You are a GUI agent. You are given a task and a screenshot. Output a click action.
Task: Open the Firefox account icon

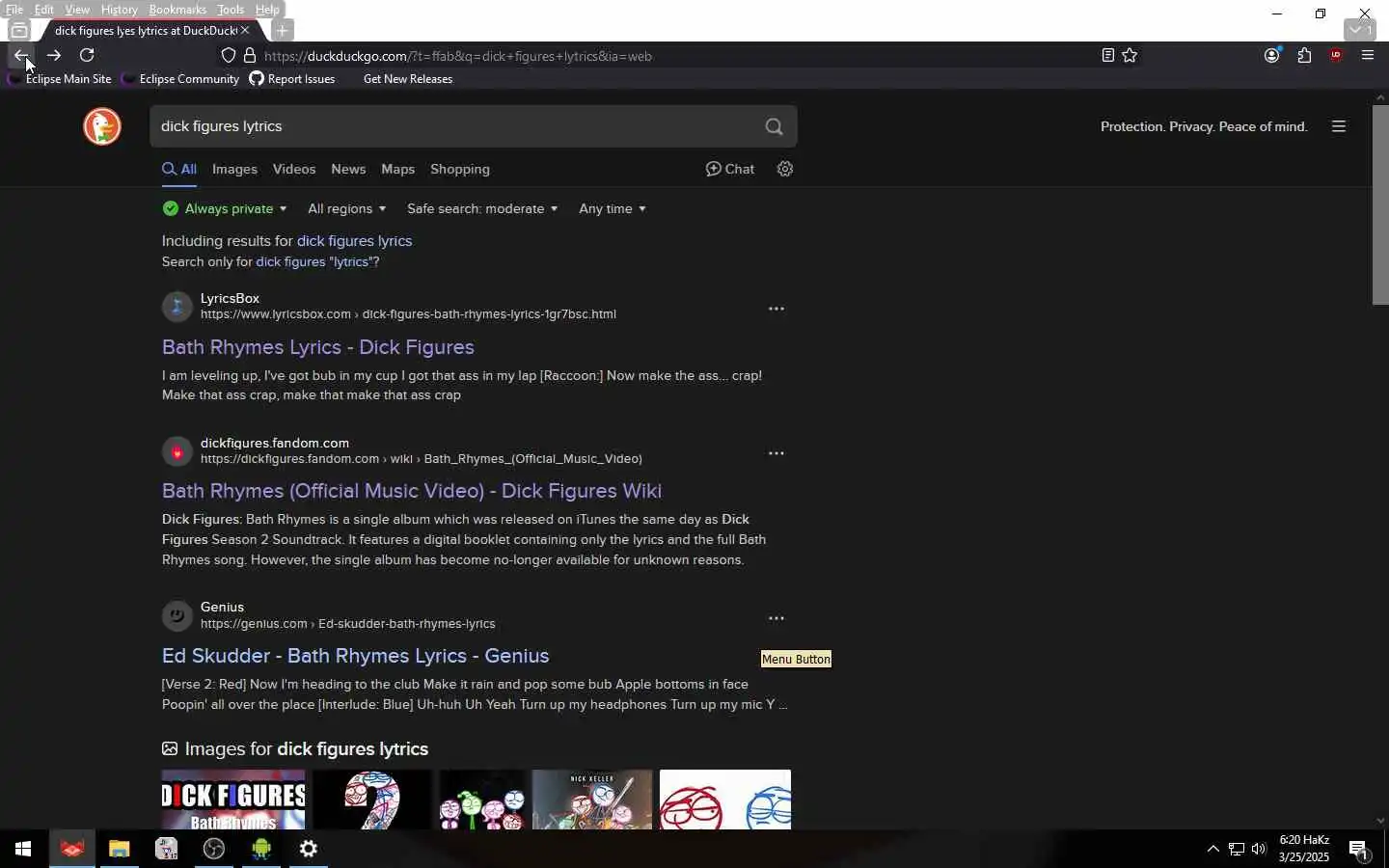coord(1272,56)
